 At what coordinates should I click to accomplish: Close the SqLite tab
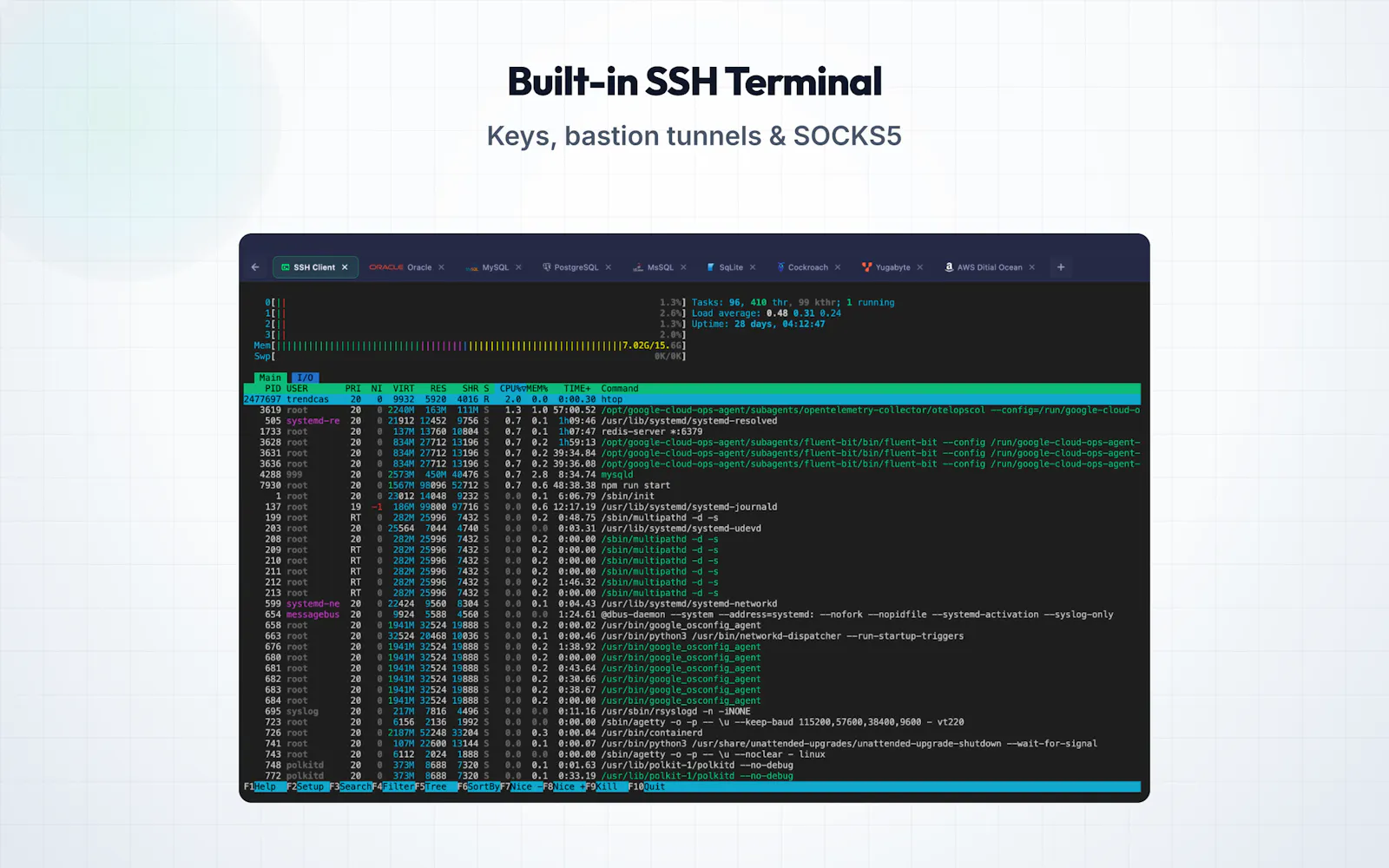pyautogui.click(x=753, y=267)
